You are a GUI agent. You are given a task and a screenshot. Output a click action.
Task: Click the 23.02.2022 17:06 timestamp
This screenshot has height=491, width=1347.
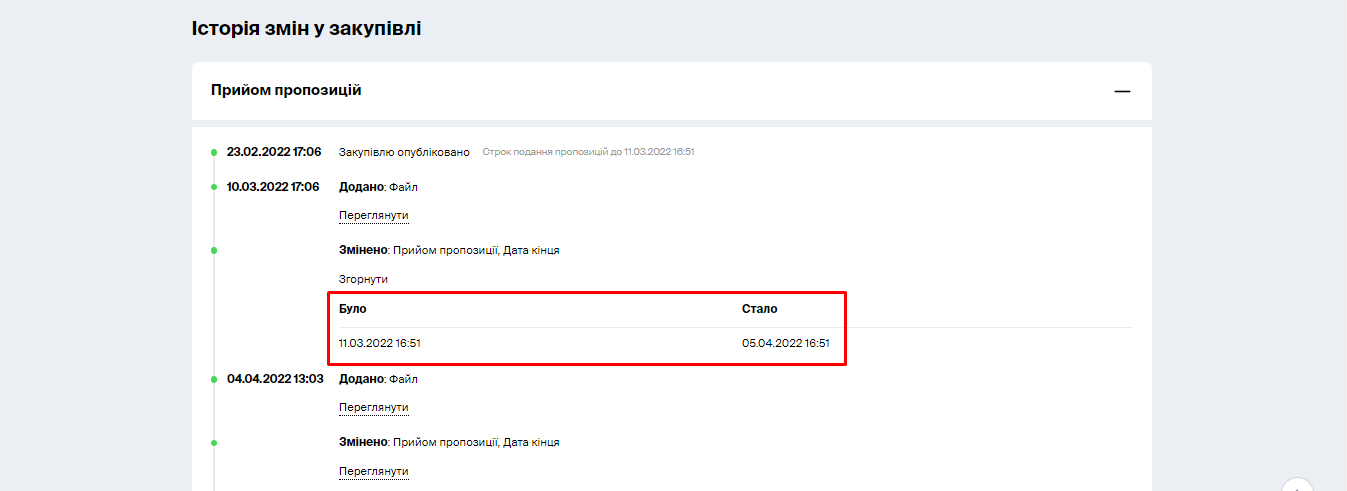(273, 152)
